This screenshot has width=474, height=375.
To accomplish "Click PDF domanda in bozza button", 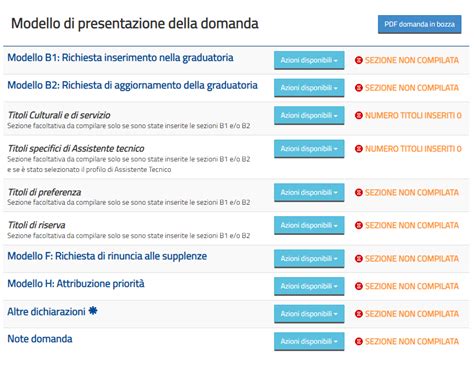I will point(419,24).
